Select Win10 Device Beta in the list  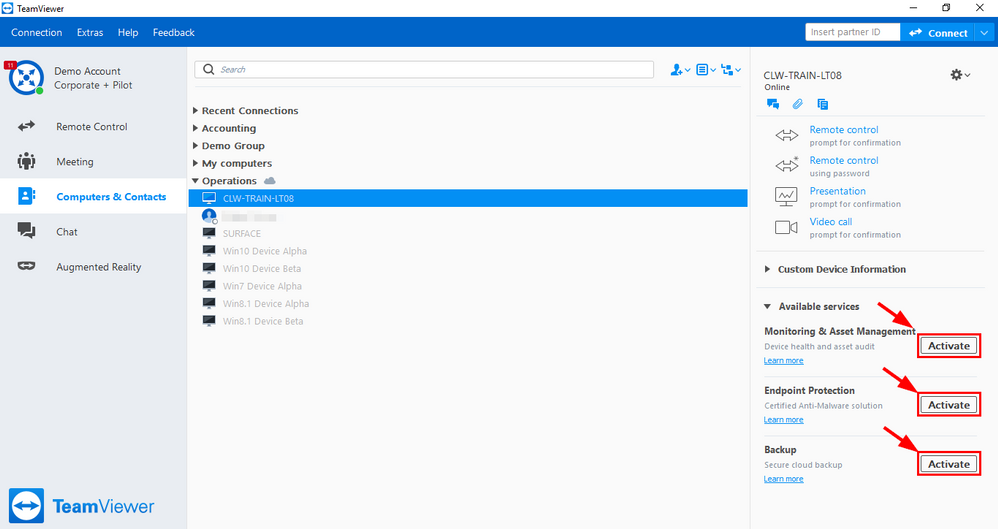click(x=468, y=269)
